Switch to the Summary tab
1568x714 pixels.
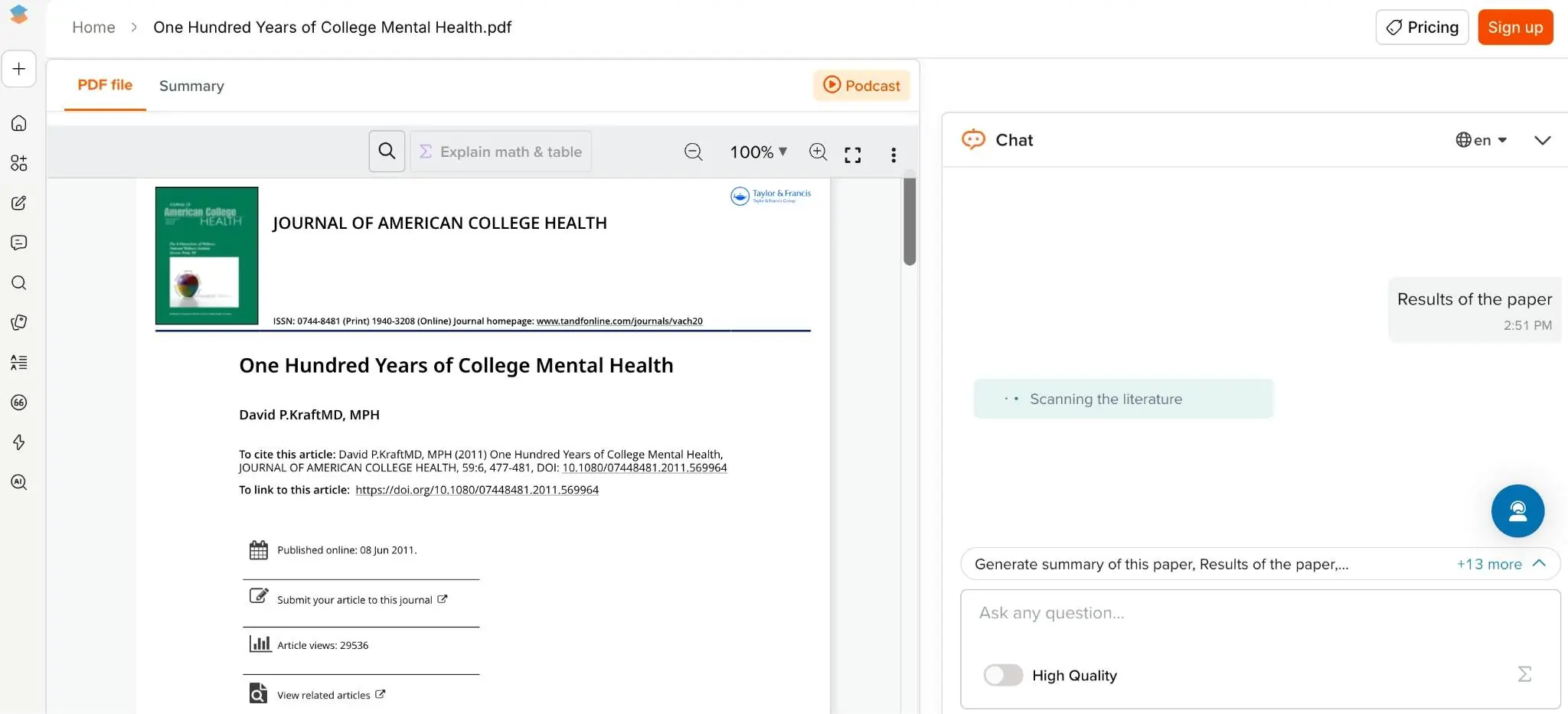191,86
